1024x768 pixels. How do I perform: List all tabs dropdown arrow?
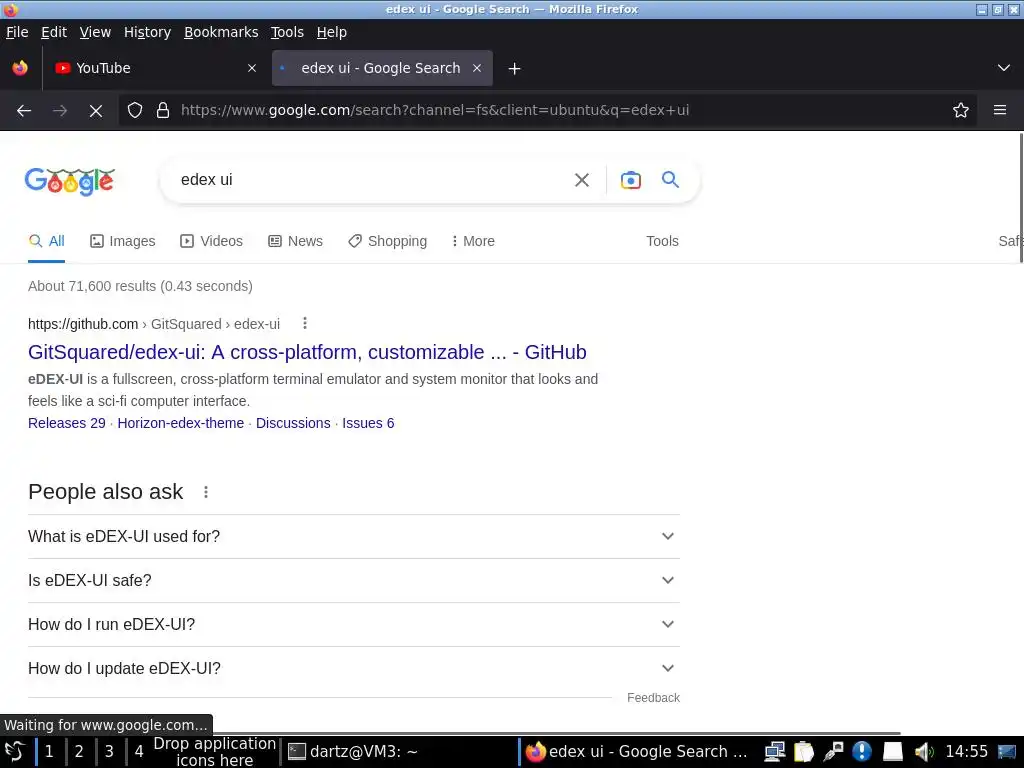[x=1004, y=69]
